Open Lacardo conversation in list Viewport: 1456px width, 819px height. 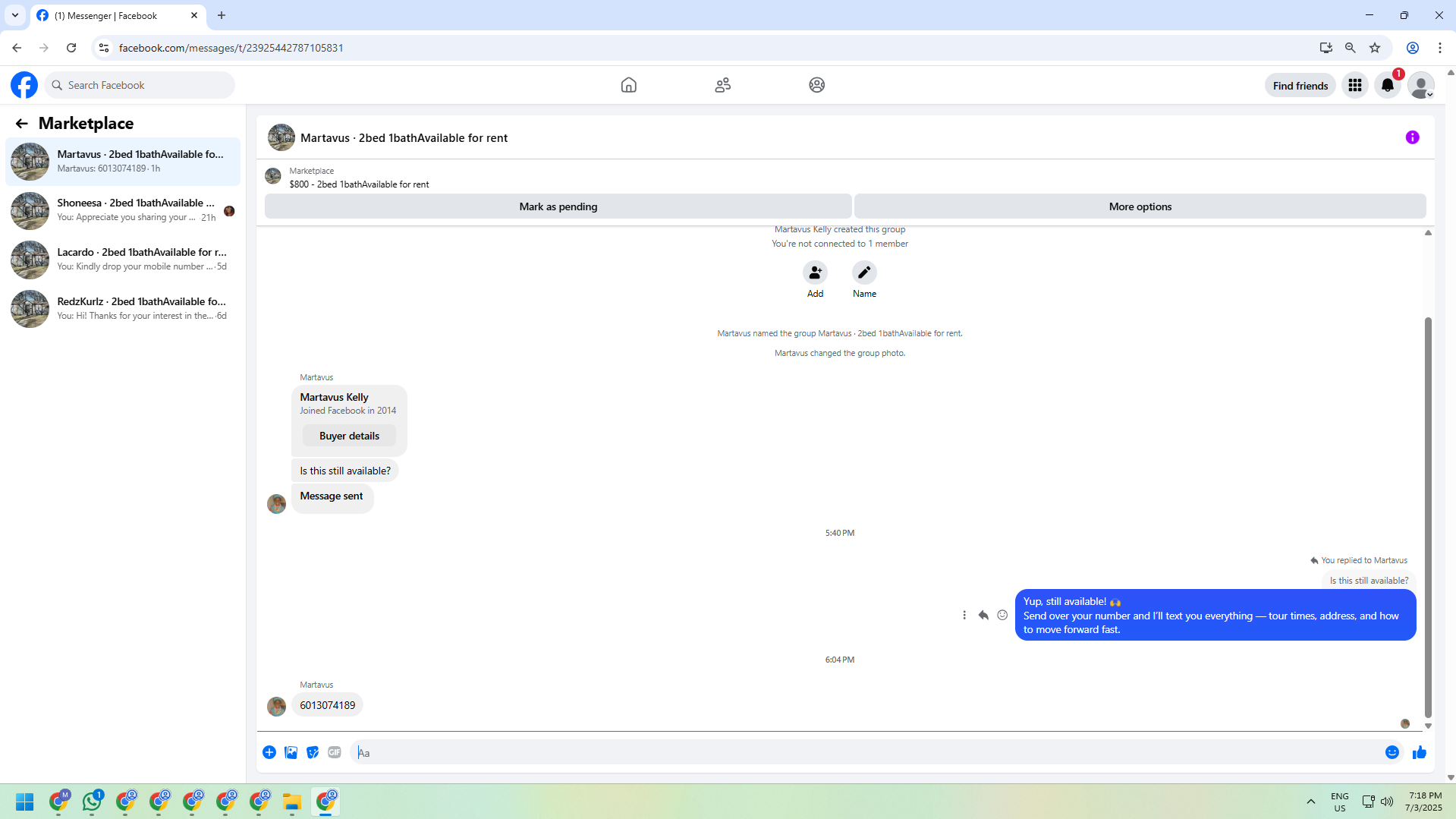click(123, 260)
